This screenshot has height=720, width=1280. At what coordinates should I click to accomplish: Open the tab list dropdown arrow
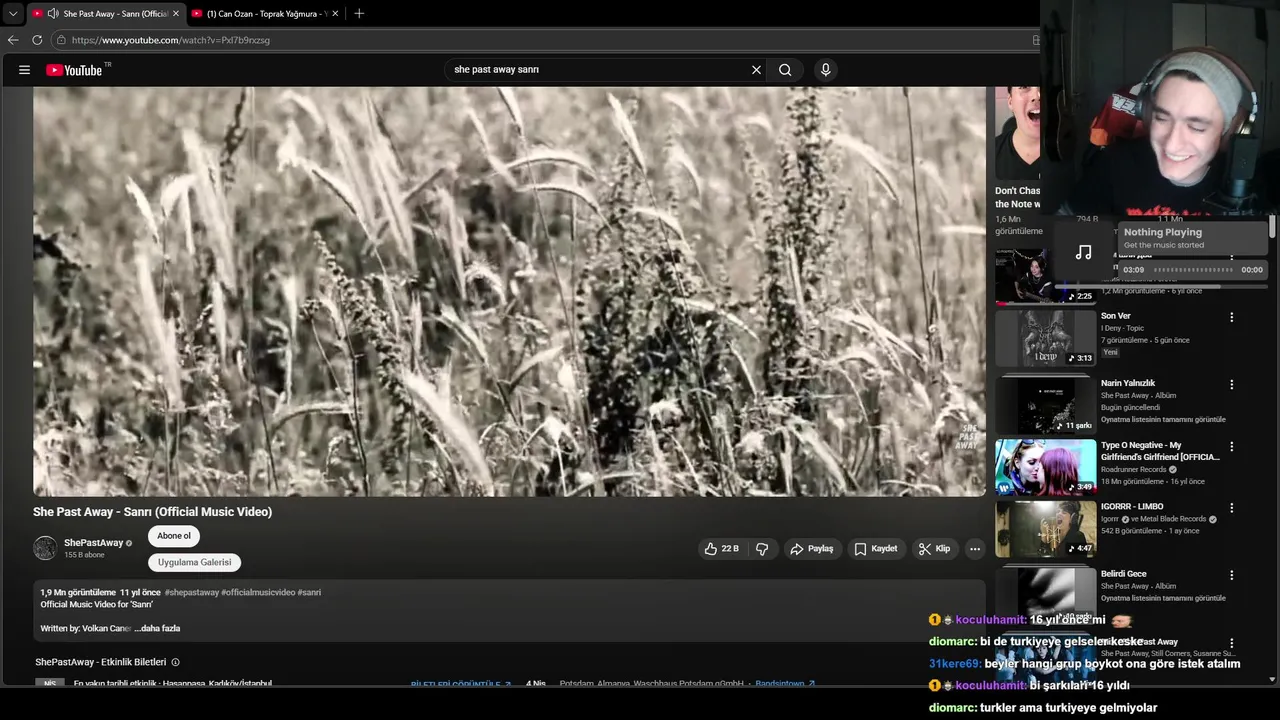12,13
